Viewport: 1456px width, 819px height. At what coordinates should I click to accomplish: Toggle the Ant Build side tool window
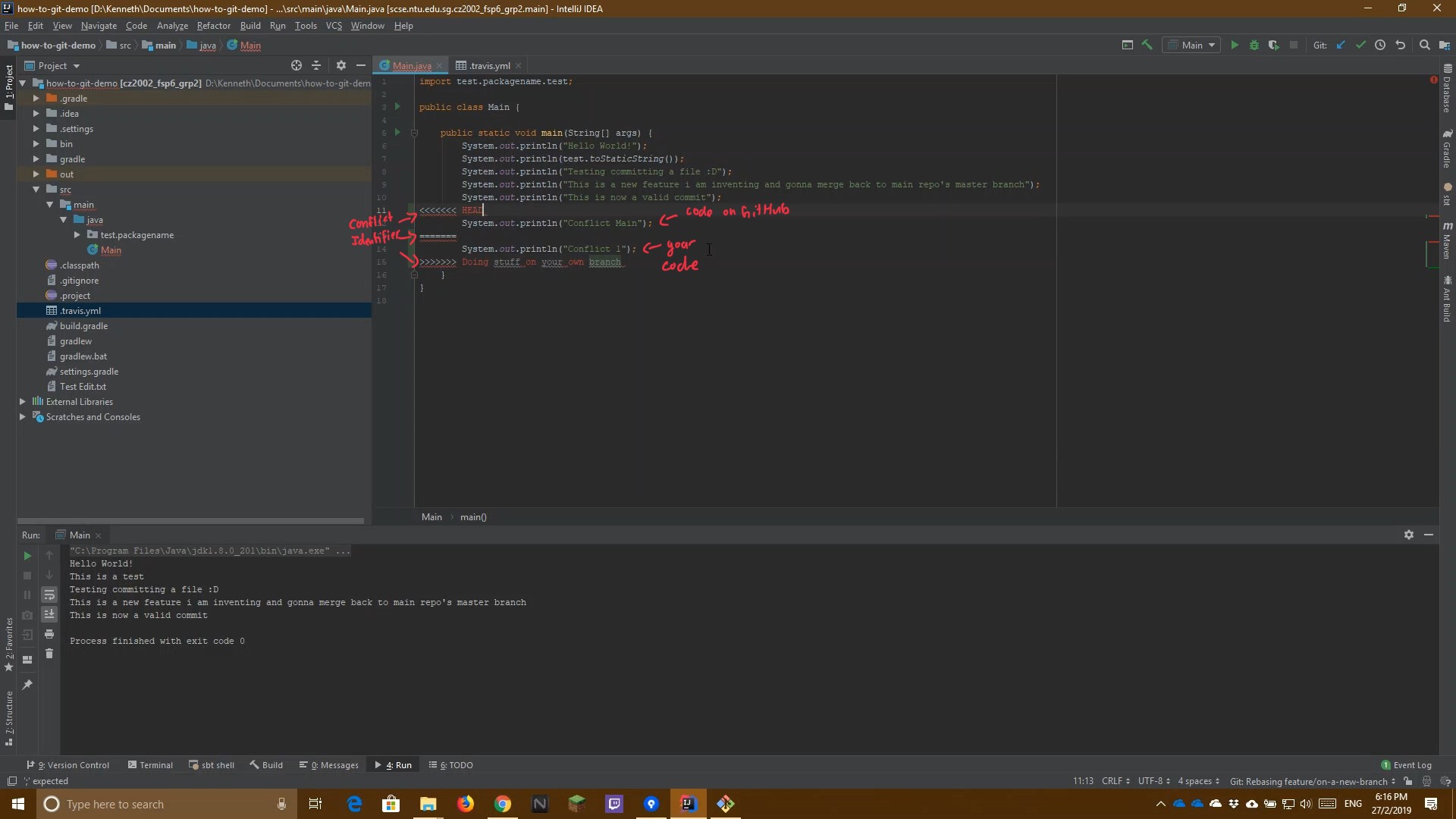(1448, 300)
